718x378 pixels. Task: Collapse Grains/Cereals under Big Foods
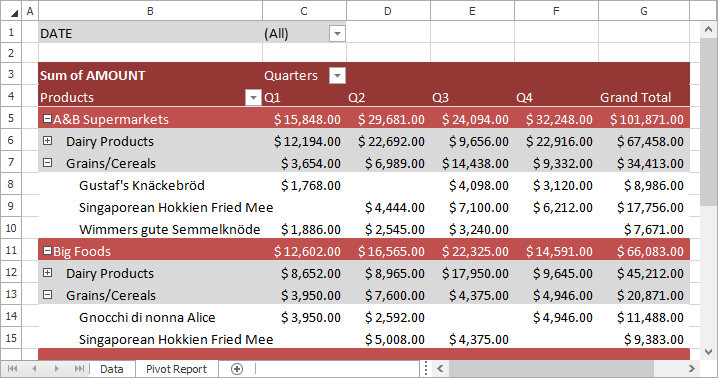click(47, 295)
